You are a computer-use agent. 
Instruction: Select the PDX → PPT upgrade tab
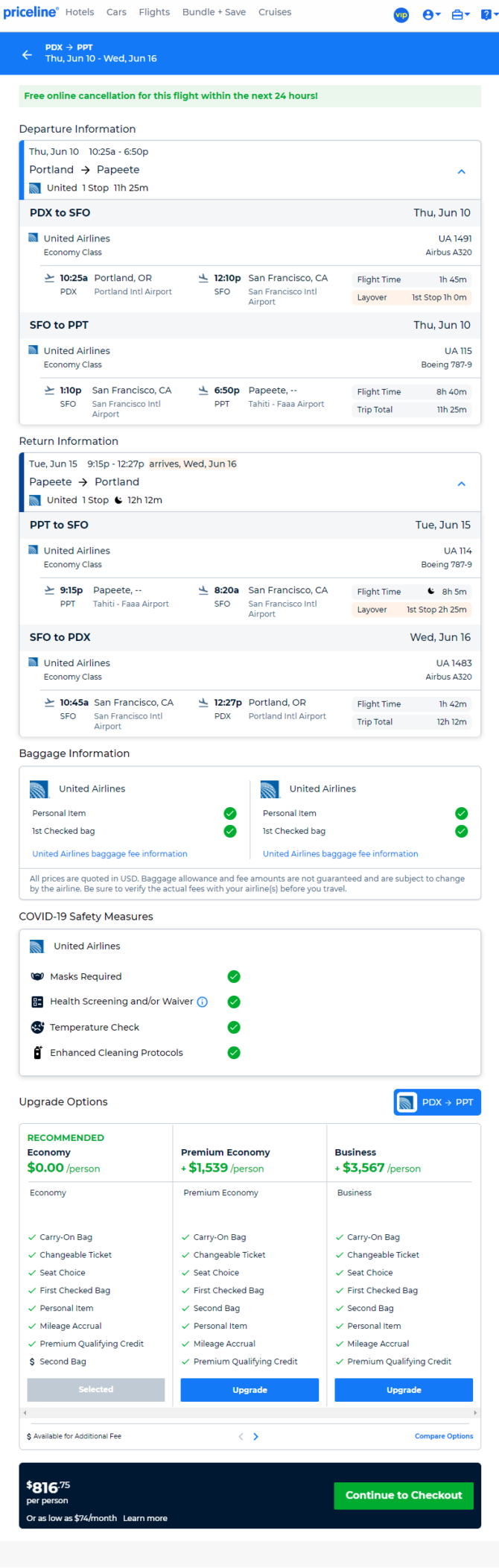pos(437,1103)
